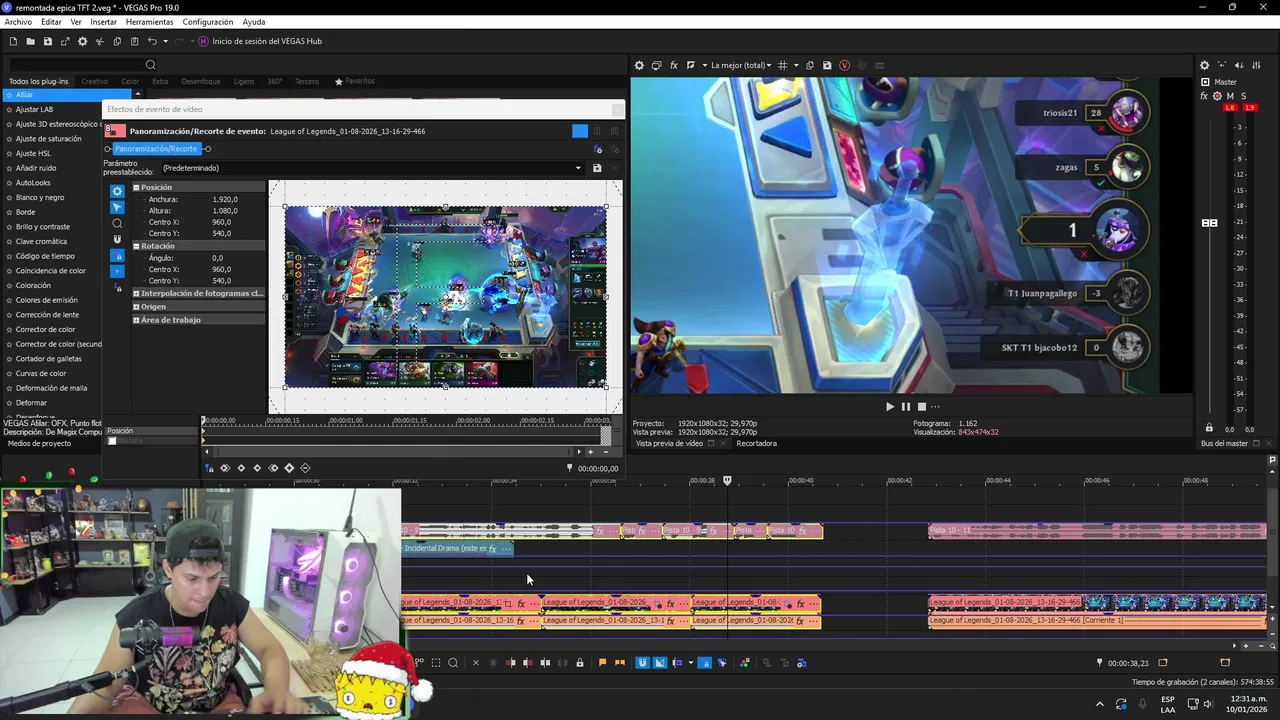Copy snapshot to clipboard in preview
The image size is (1280, 720).
(x=810, y=65)
